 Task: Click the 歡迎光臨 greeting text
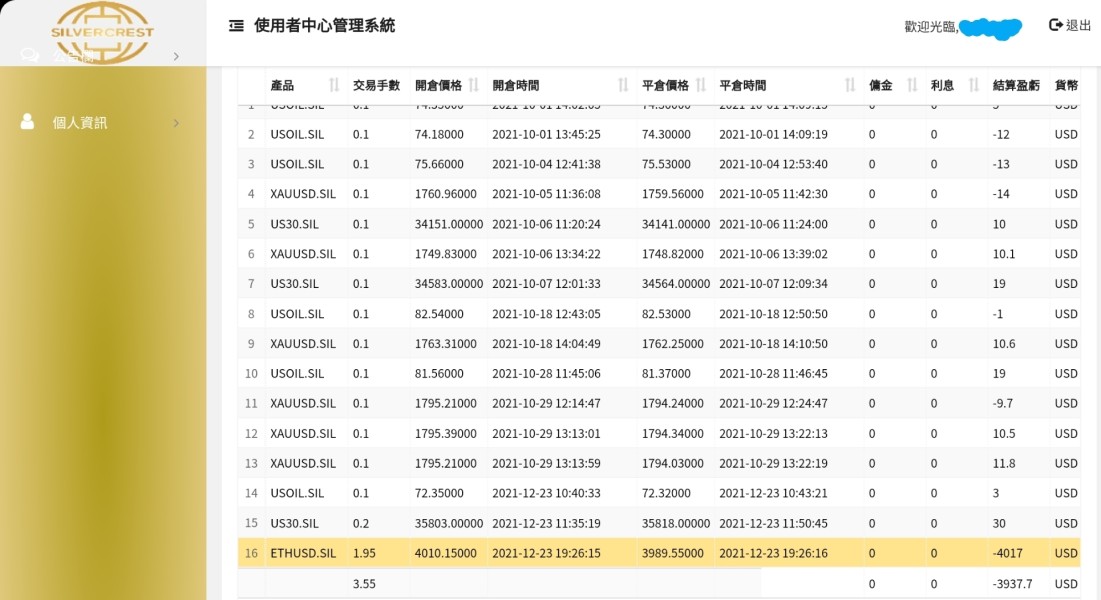click(930, 27)
